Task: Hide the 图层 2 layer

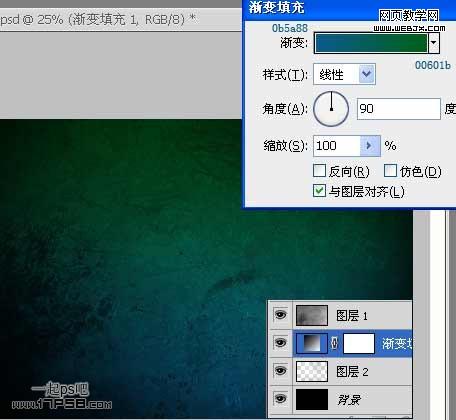Action: click(x=280, y=371)
